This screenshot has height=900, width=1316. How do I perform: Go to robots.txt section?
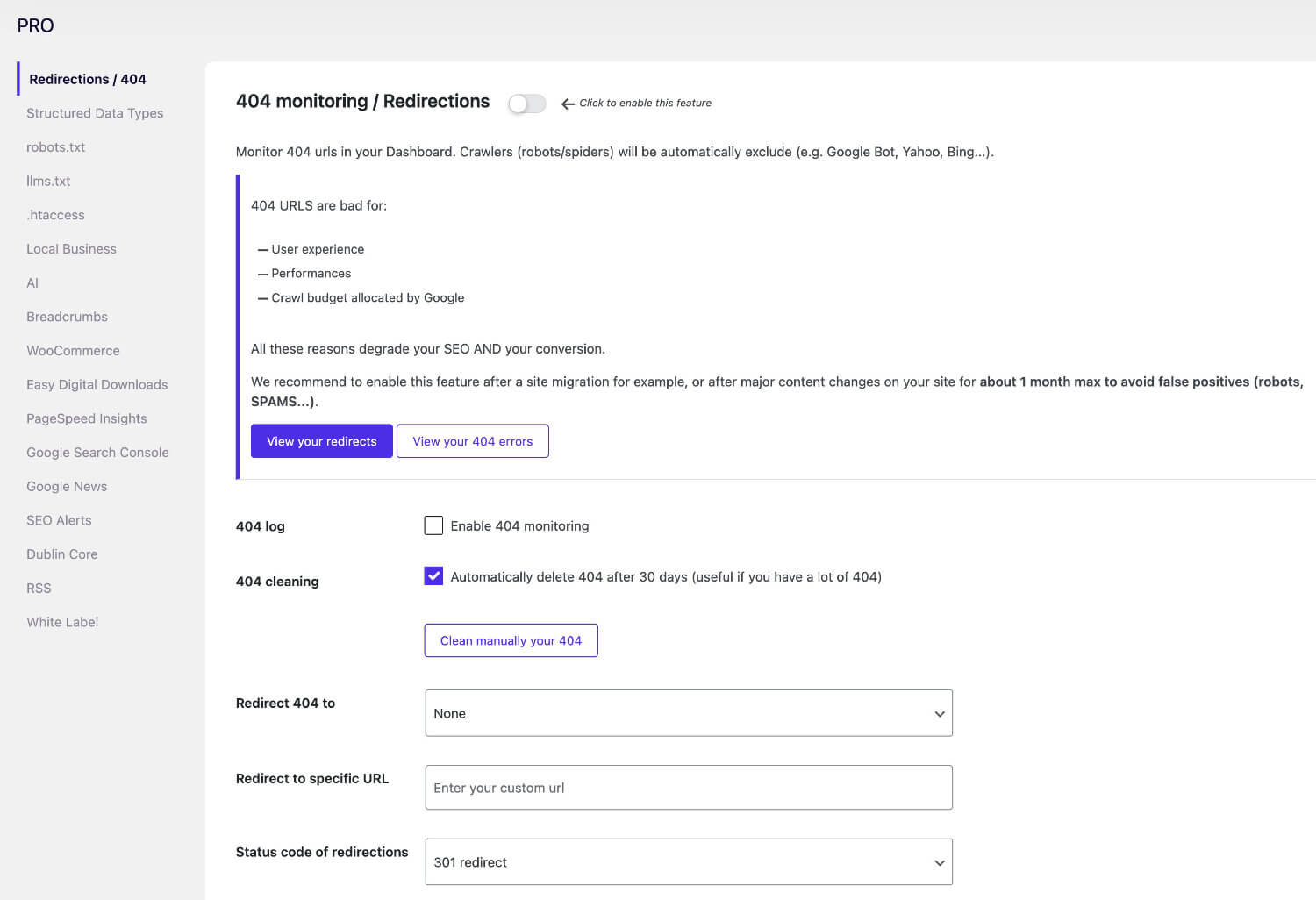pos(55,147)
